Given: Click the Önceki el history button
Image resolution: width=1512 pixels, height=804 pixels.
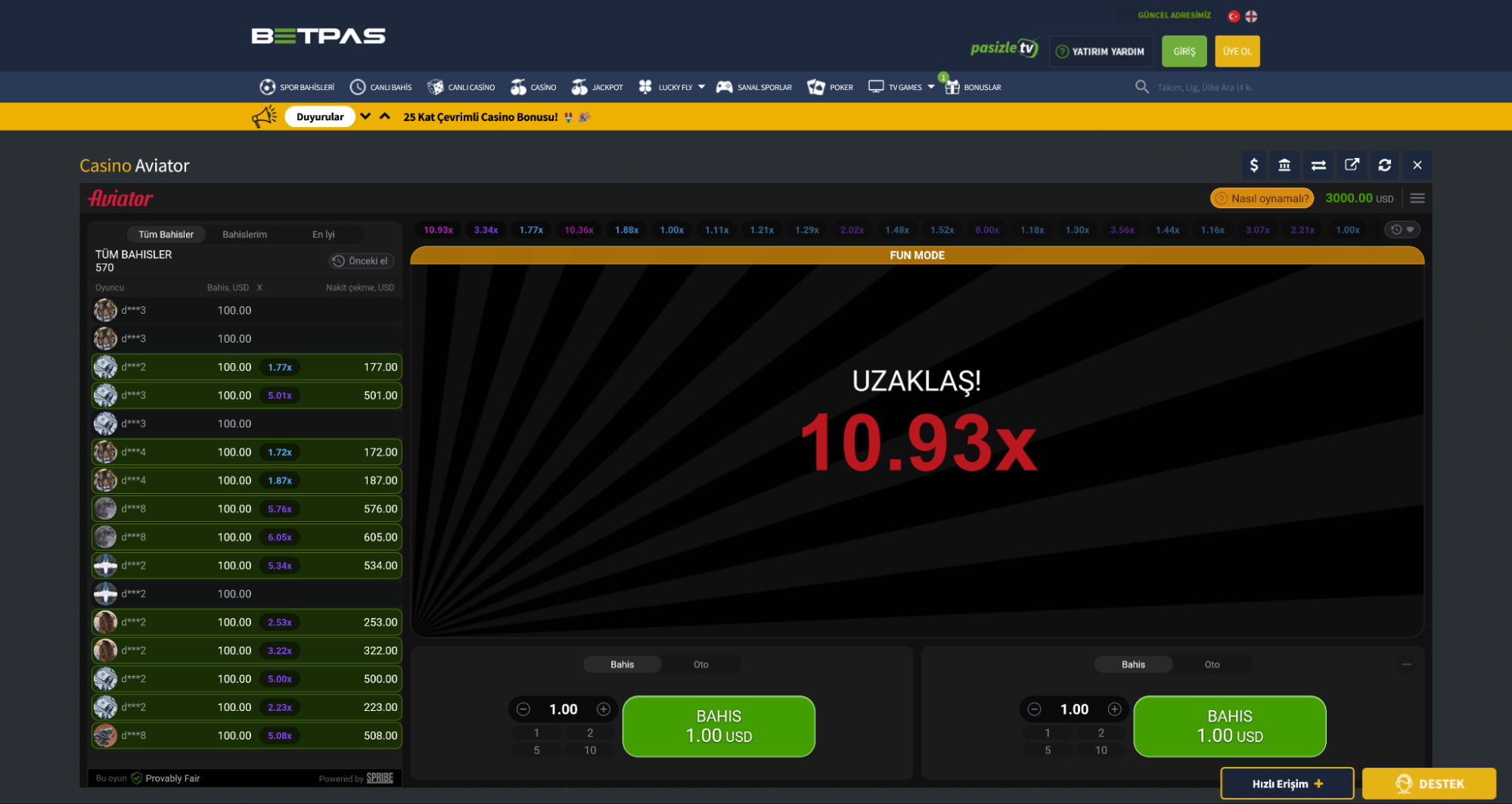Looking at the screenshot, I should point(361,261).
